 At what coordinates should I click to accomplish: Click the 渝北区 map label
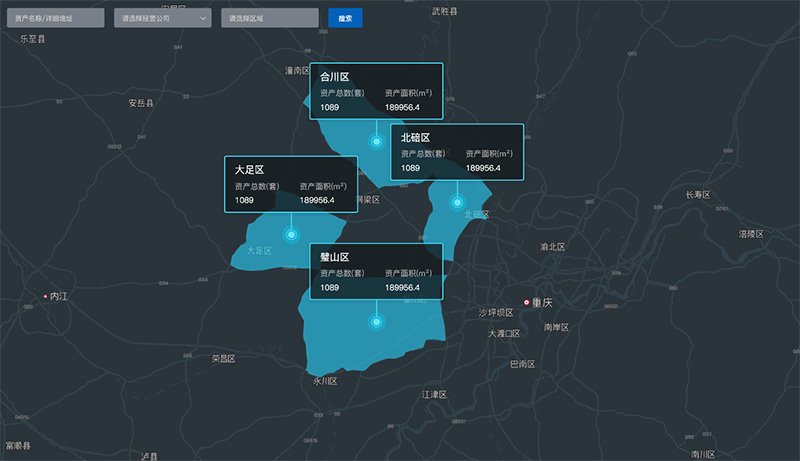point(553,247)
